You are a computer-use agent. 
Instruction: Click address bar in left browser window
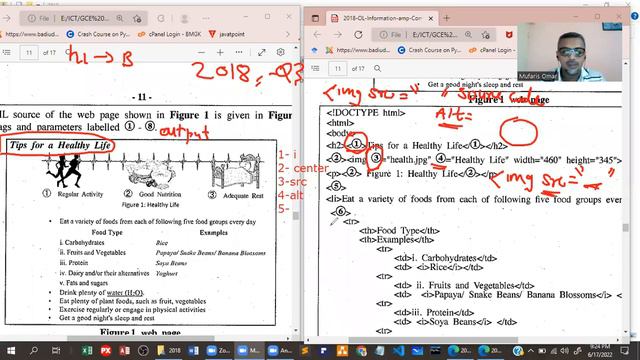84,18
